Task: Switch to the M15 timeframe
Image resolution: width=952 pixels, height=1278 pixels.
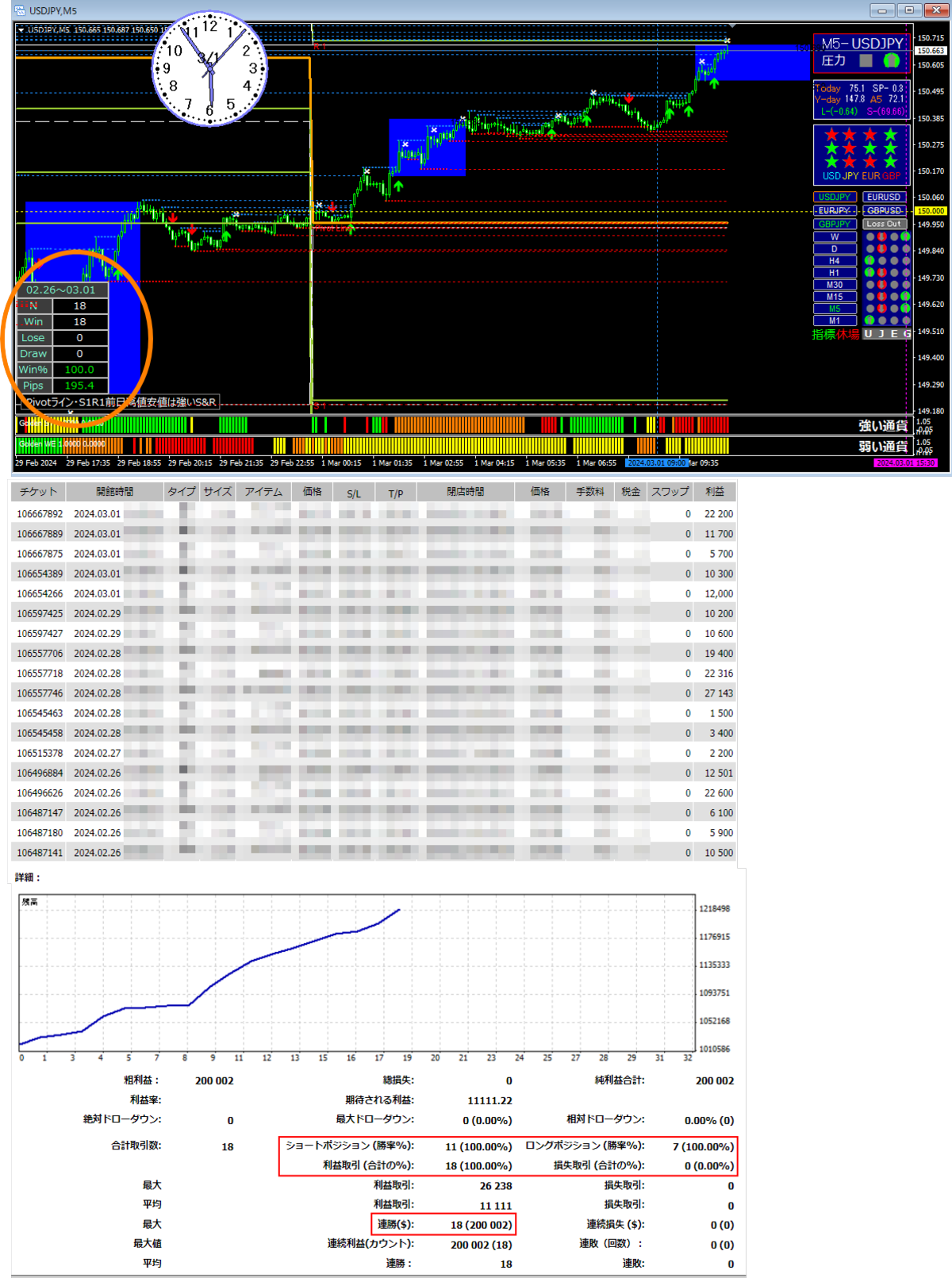Action: [835, 297]
